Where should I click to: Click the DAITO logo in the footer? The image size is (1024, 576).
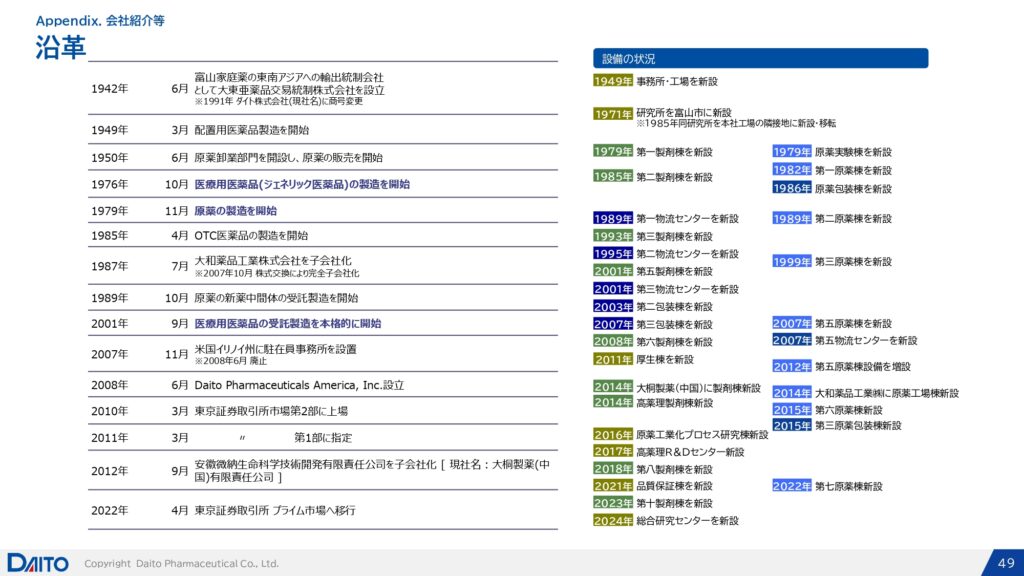(38, 563)
